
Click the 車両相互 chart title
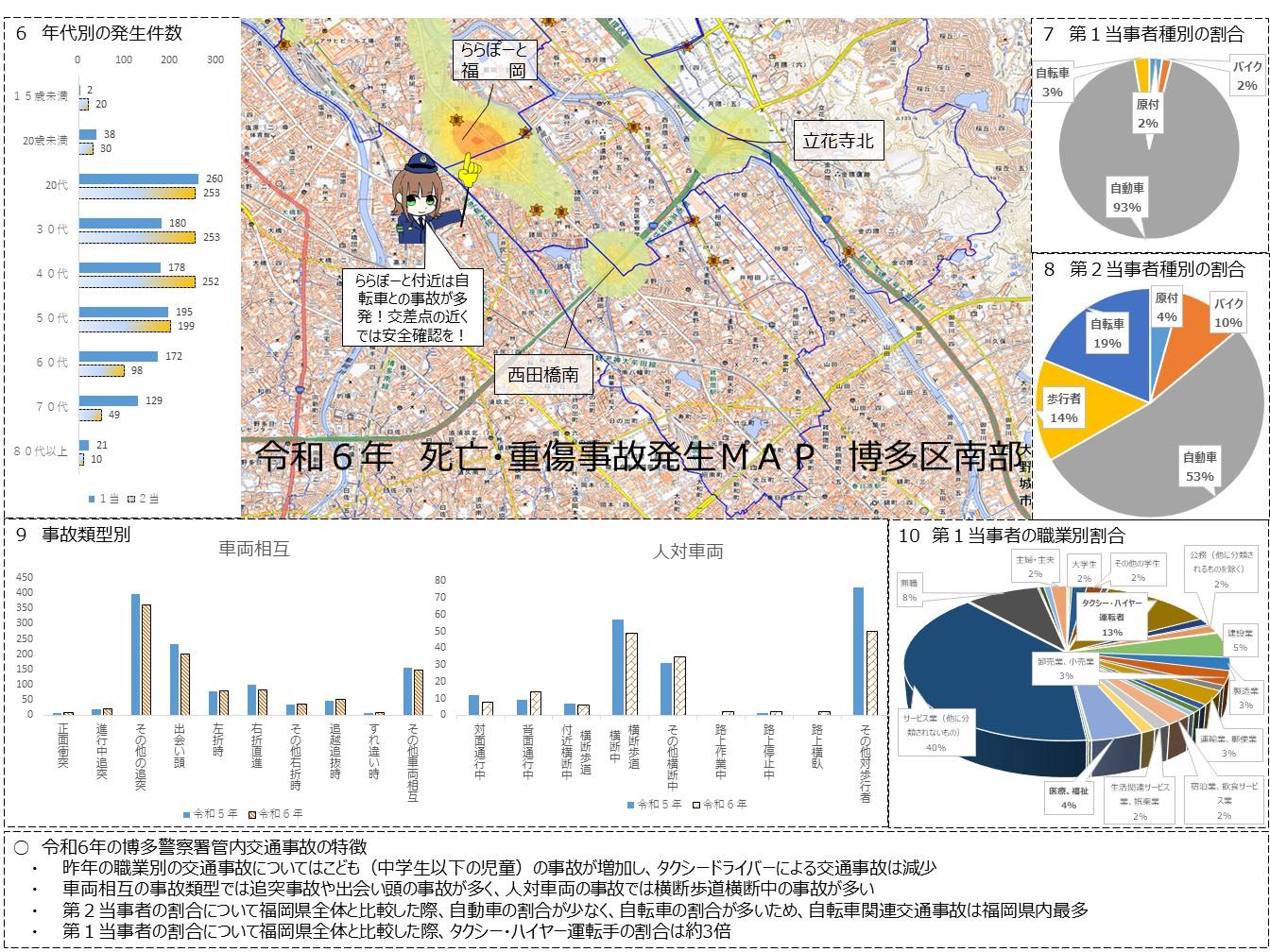click(x=253, y=549)
